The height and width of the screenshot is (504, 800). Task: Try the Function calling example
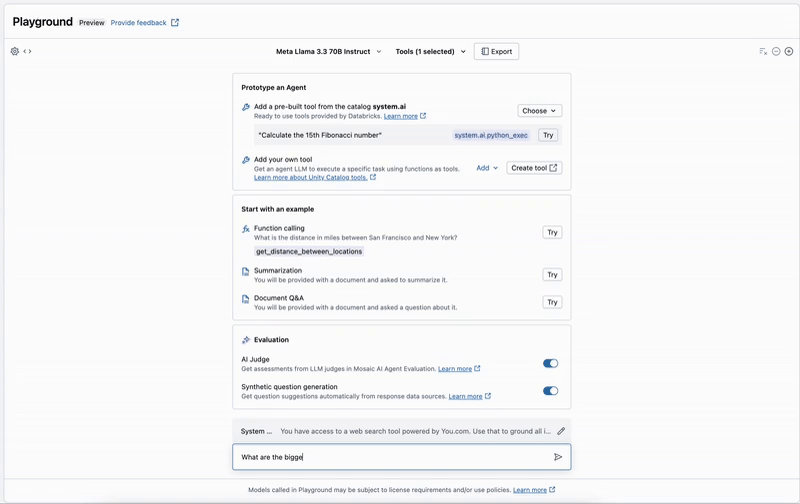pyautogui.click(x=551, y=232)
